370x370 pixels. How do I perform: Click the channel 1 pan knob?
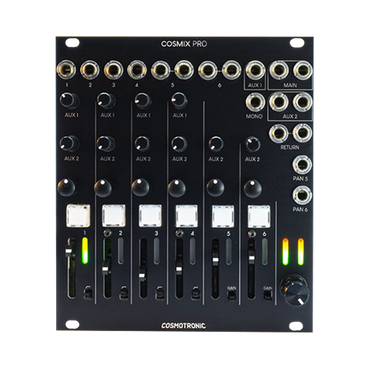(x=66, y=187)
